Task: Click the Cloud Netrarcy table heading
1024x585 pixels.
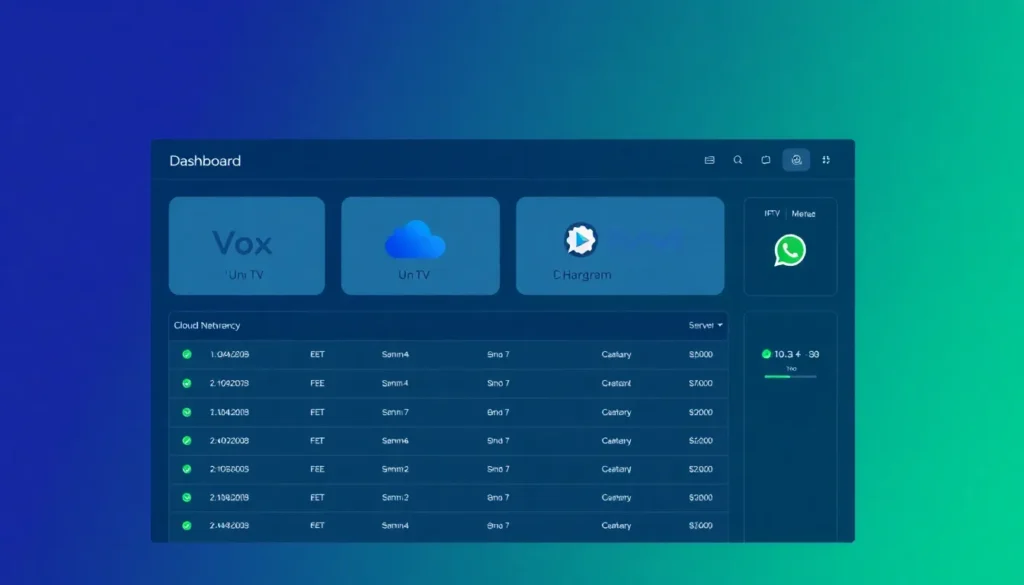Action: pyautogui.click(x=207, y=325)
